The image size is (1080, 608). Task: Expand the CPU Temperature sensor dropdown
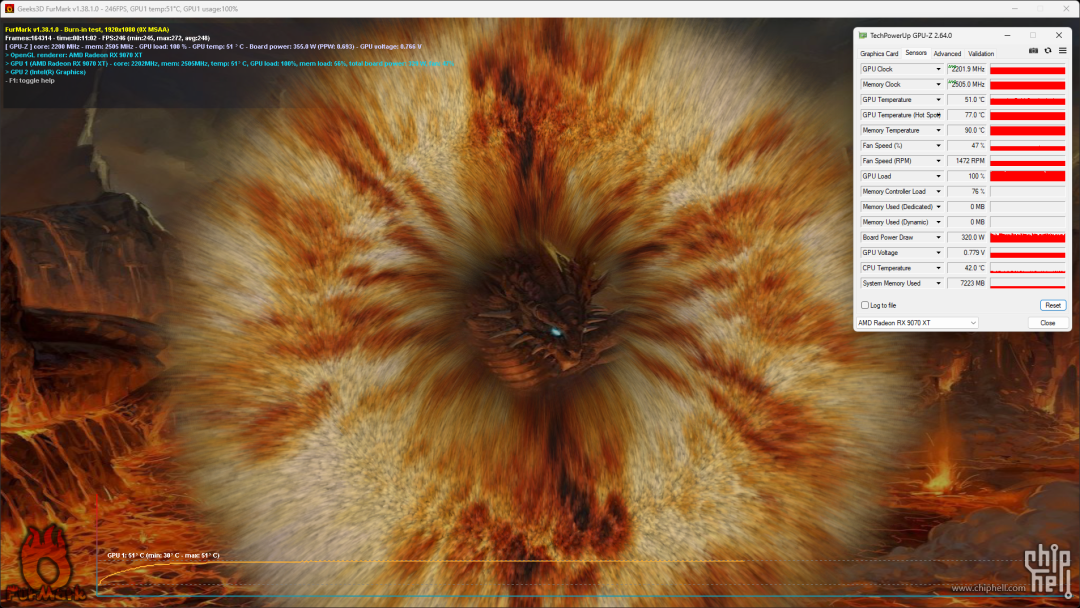pos(938,268)
